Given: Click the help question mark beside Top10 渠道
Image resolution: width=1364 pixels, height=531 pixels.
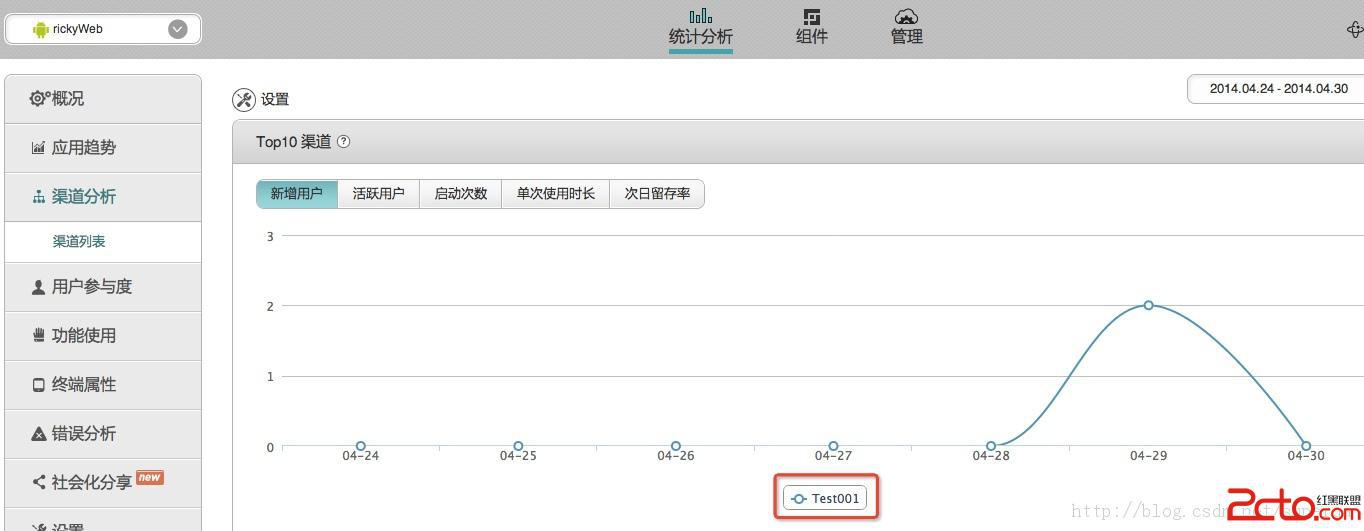Looking at the screenshot, I should 344,141.
